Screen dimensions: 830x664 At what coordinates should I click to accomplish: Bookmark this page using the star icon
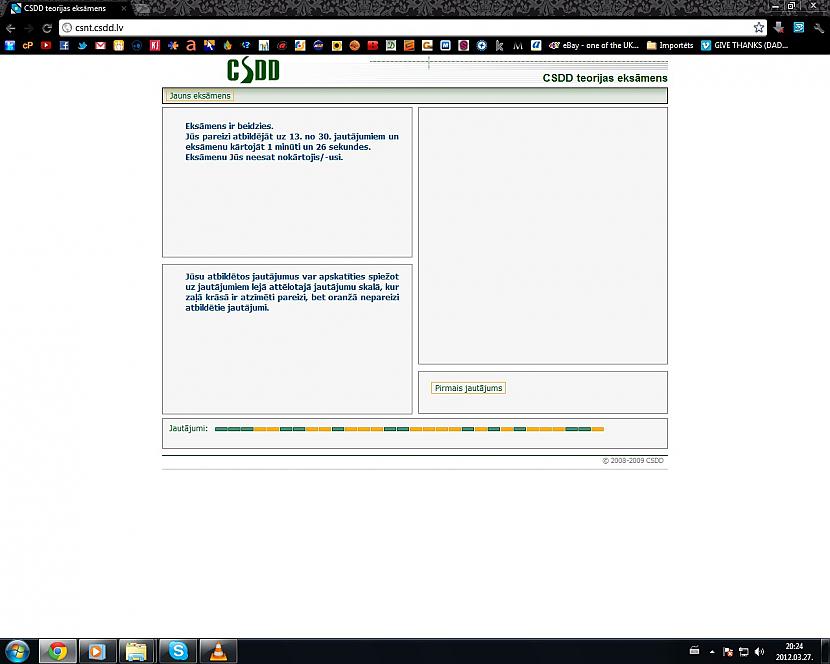(x=758, y=28)
